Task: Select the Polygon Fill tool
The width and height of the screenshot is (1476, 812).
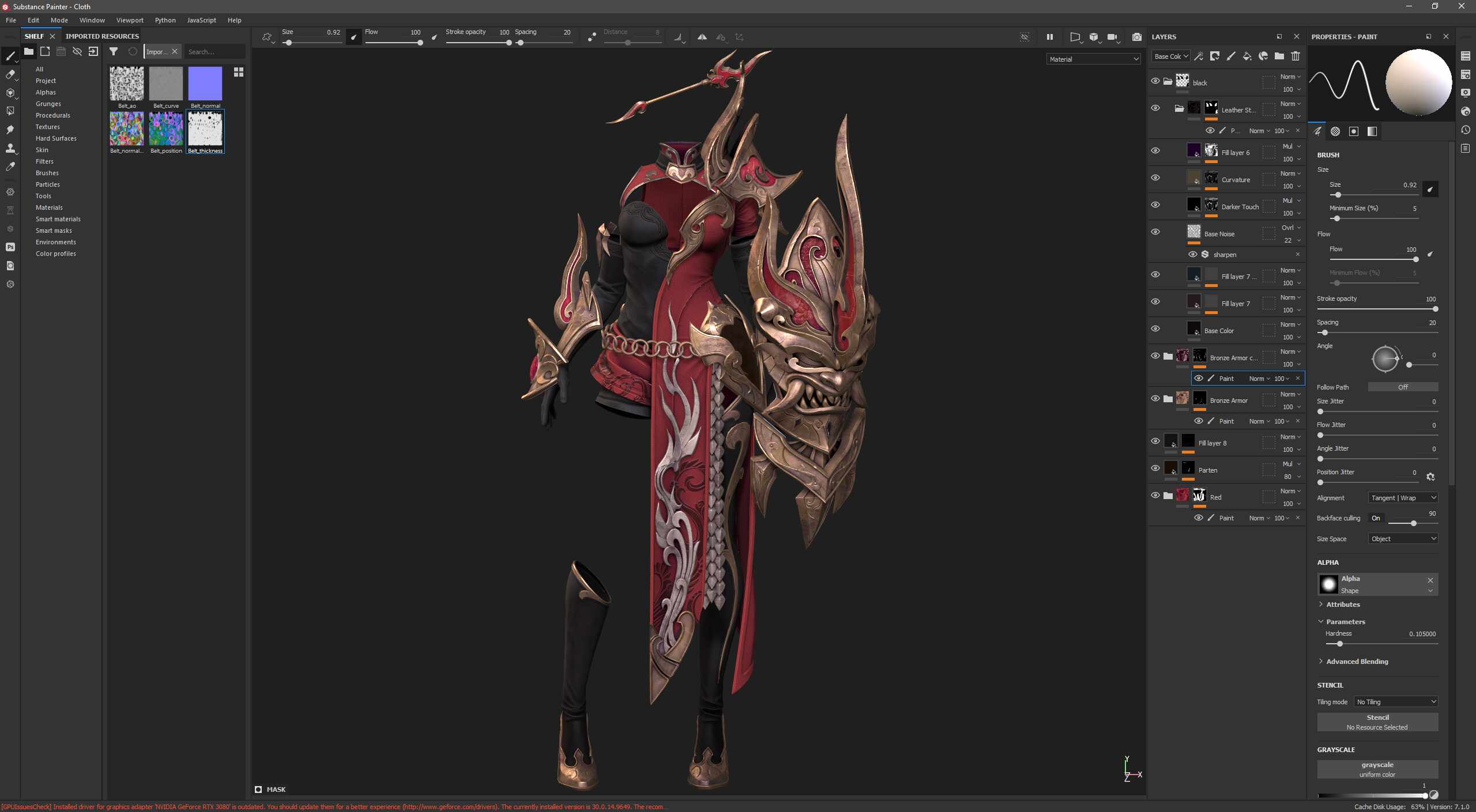Action: coord(10,111)
